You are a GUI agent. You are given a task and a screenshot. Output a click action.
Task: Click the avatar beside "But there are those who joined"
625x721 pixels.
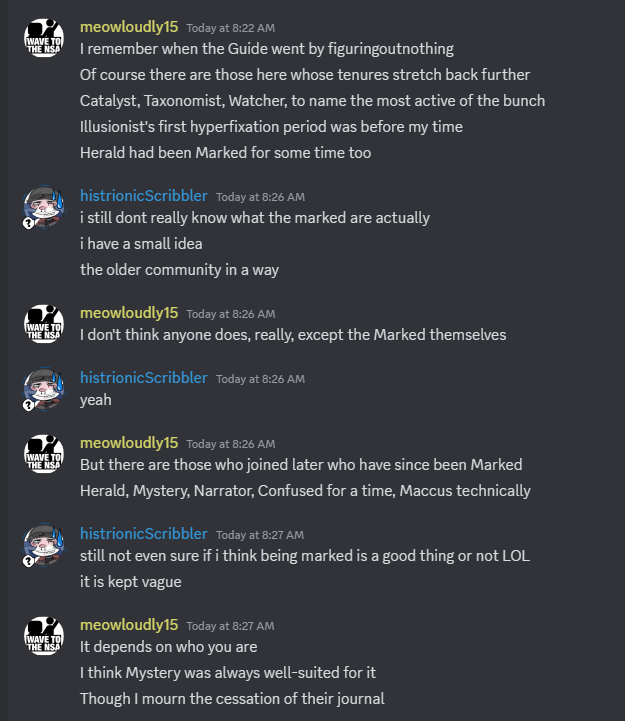pyautogui.click(x=44, y=454)
